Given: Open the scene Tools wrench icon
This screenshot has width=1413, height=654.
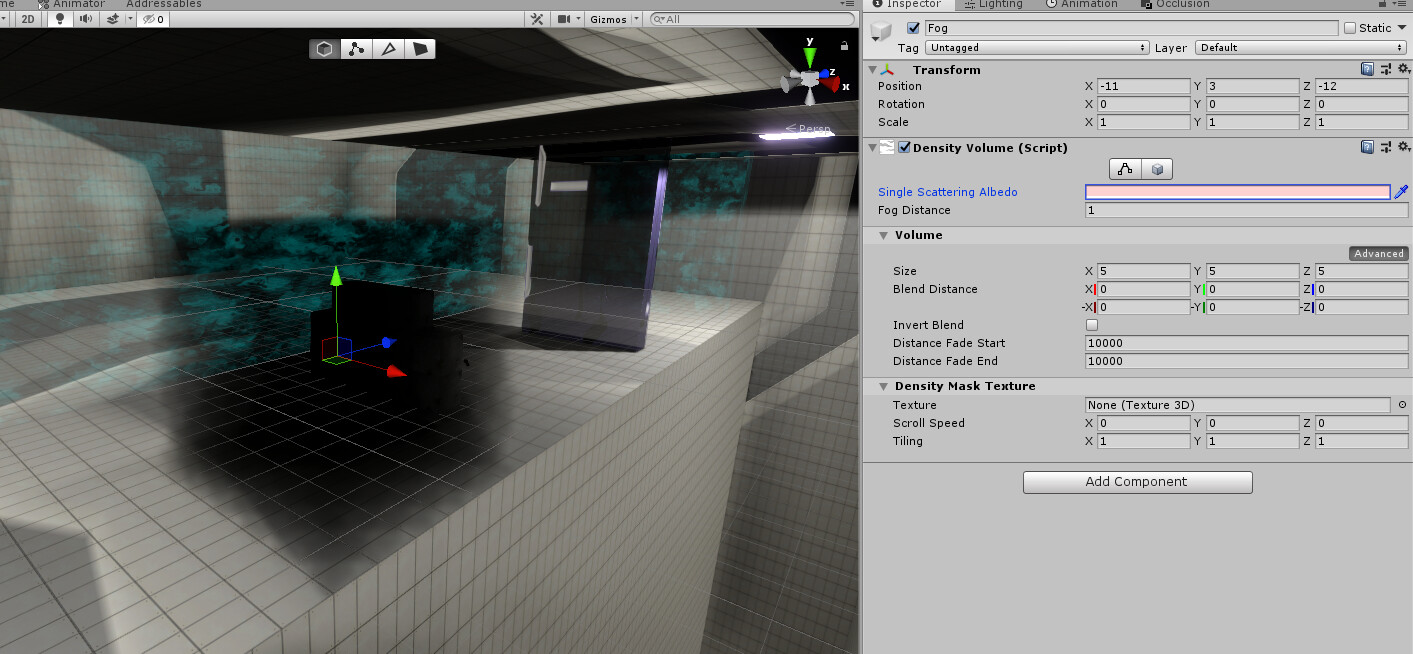Looking at the screenshot, I should pos(537,19).
